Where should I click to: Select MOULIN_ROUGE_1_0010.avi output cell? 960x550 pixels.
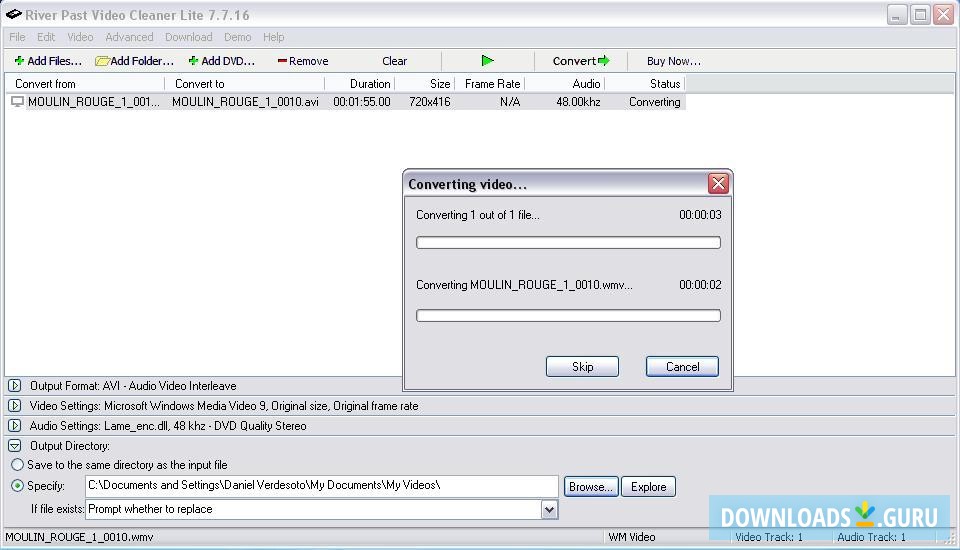(245, 102)
